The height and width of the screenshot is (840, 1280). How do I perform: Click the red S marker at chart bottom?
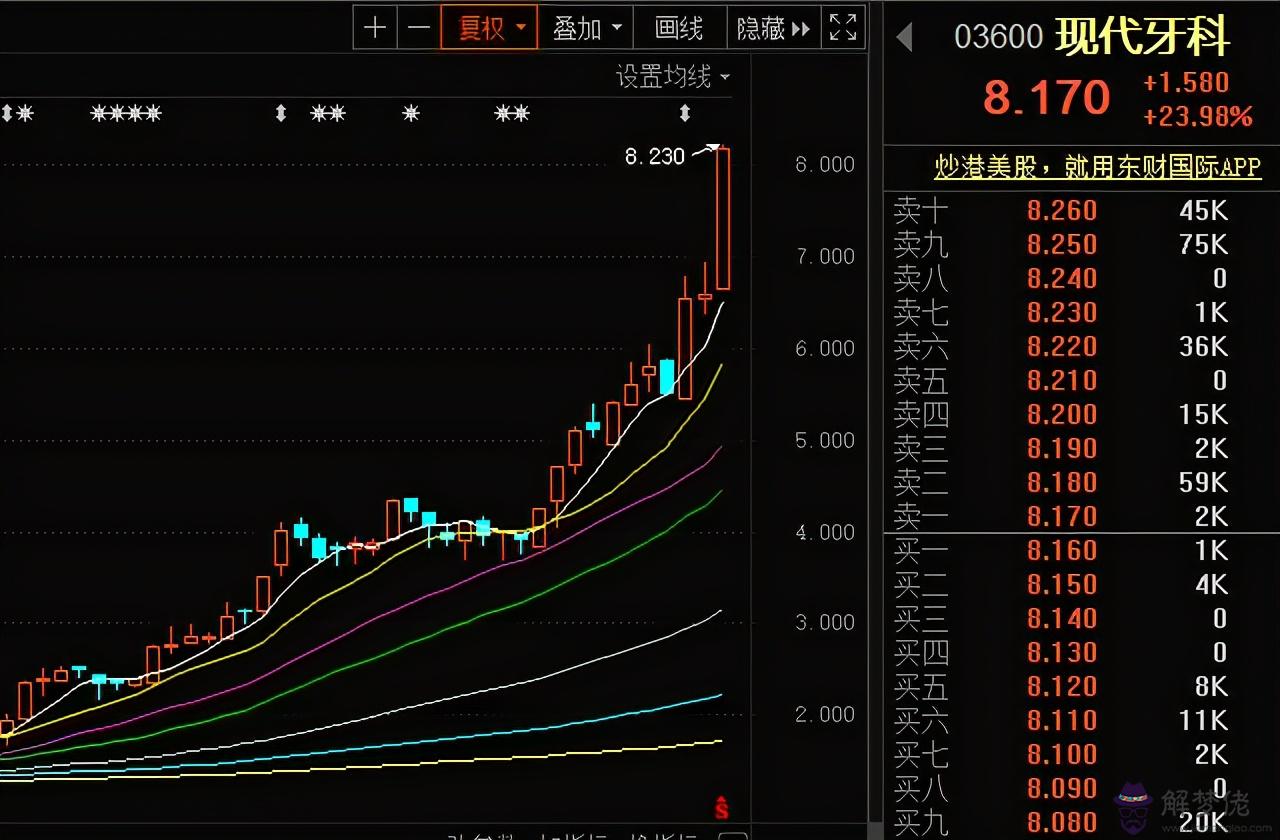721,806
